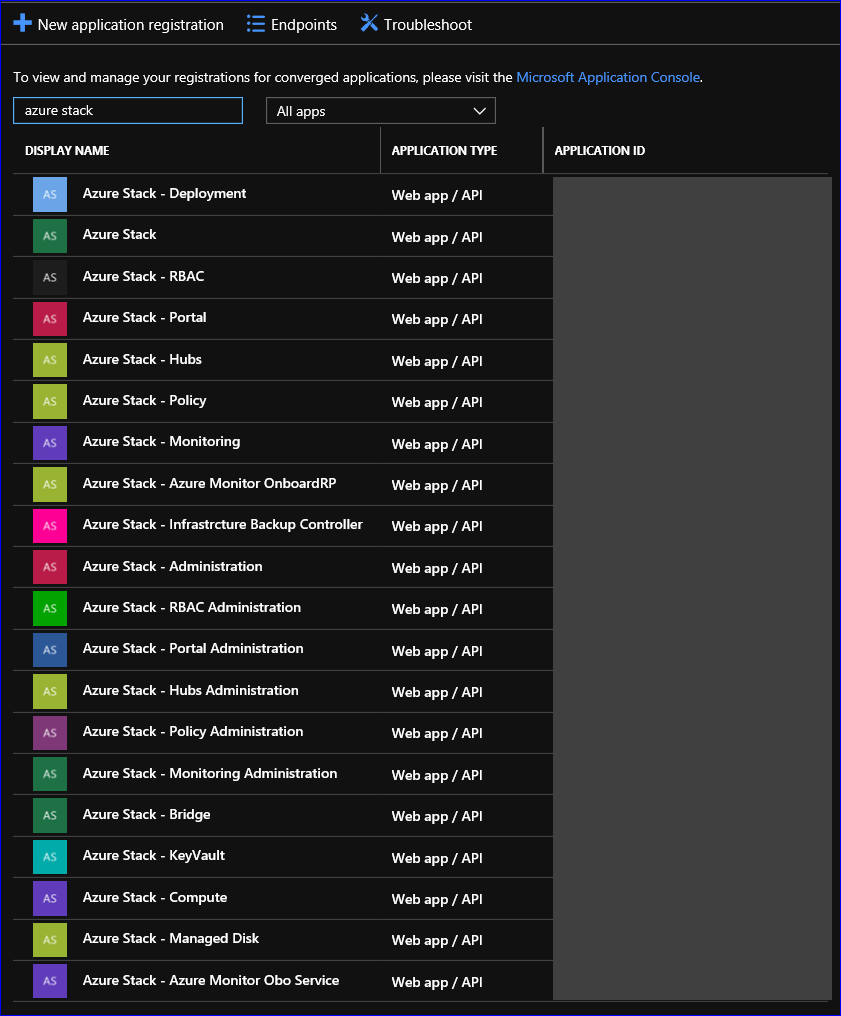Open the Endpoints toolbar item
The image size is (841, 1016).
point(303,25)
